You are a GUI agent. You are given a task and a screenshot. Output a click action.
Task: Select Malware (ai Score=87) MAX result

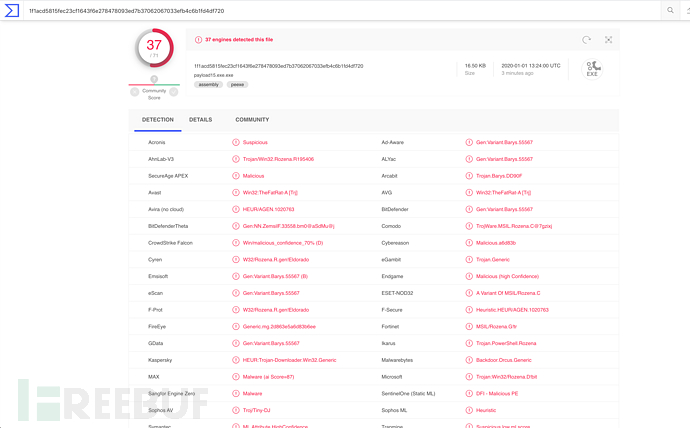(x=268, y=377)
